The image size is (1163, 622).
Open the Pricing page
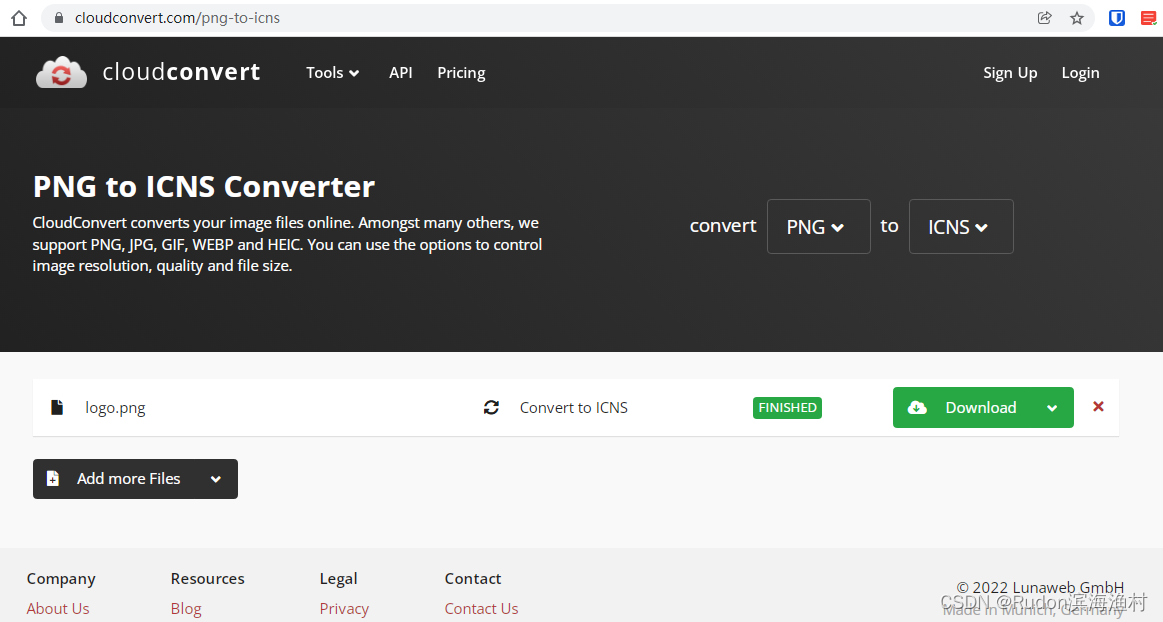tap(461, 73)
